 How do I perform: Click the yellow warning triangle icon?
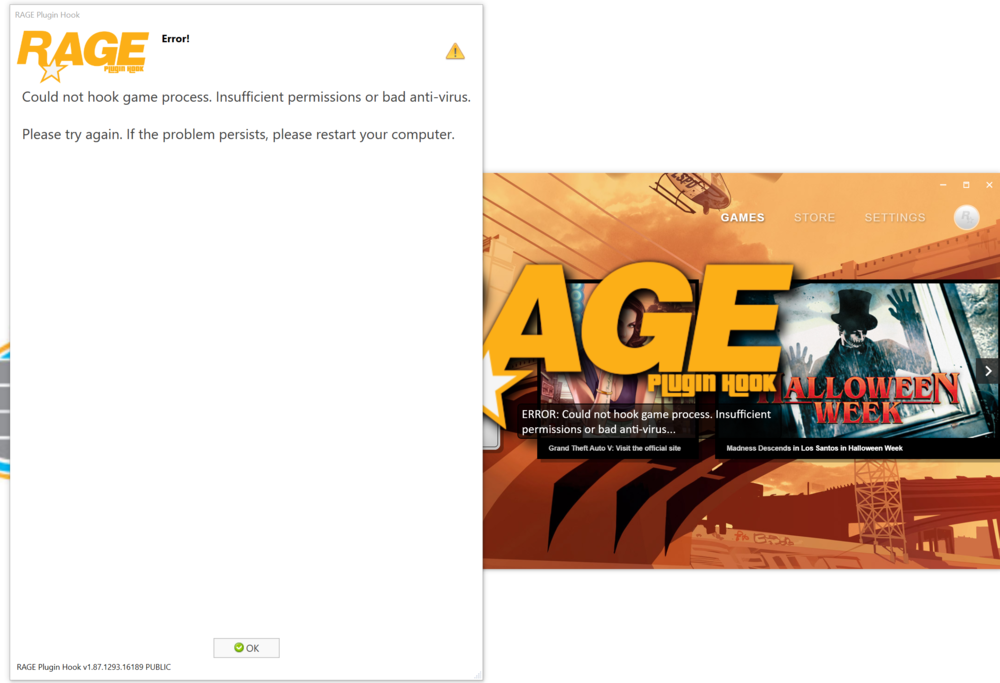tap(455, 50)
